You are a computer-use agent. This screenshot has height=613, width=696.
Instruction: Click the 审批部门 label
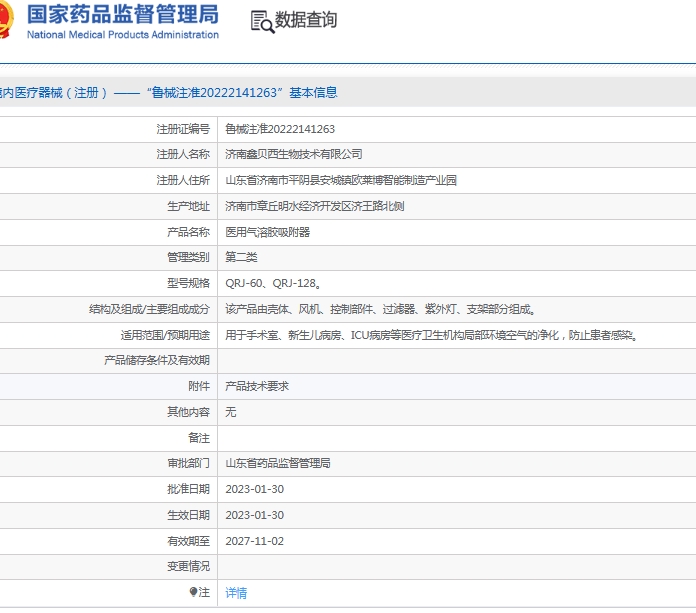[188, 463]
